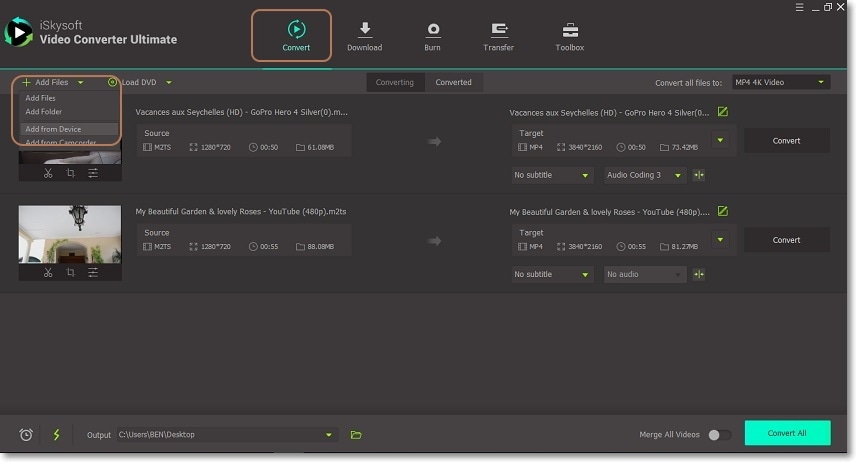Click the Load DVD disc icon
This screenshot has height=462, width=856.
[x=112, y=82]
